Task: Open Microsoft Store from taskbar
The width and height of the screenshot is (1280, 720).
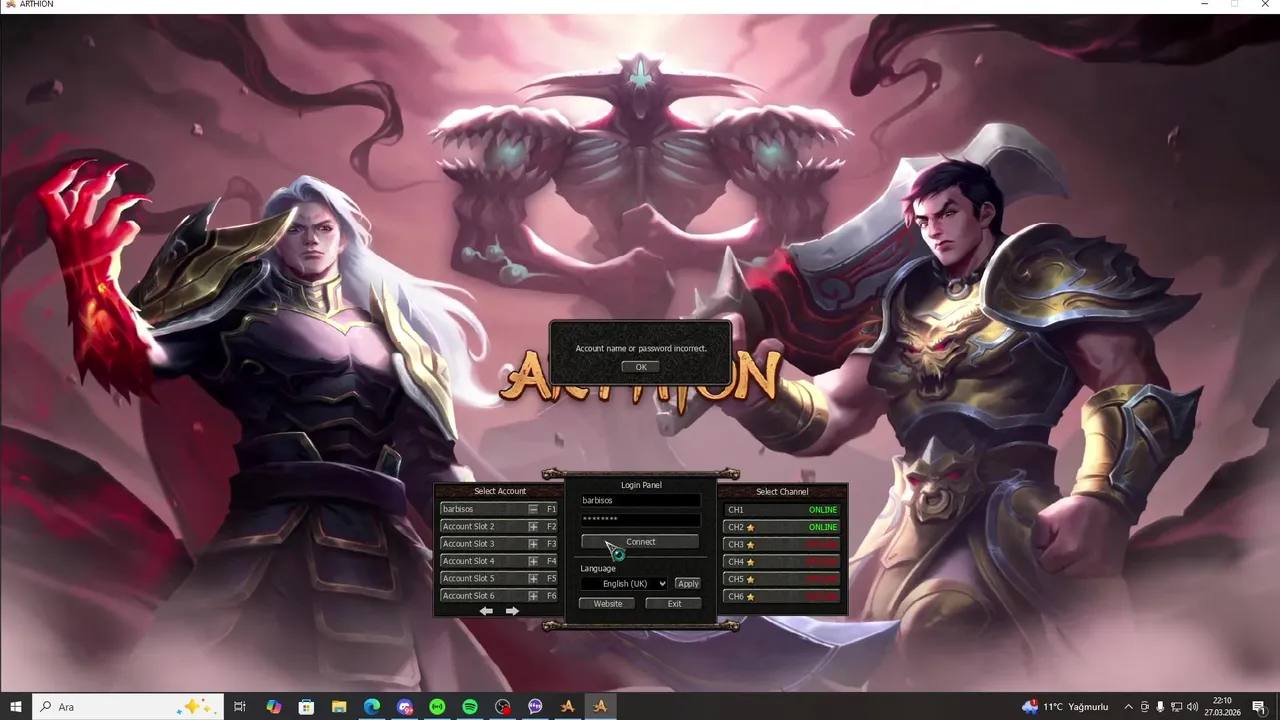Action: tap(306, 707)
